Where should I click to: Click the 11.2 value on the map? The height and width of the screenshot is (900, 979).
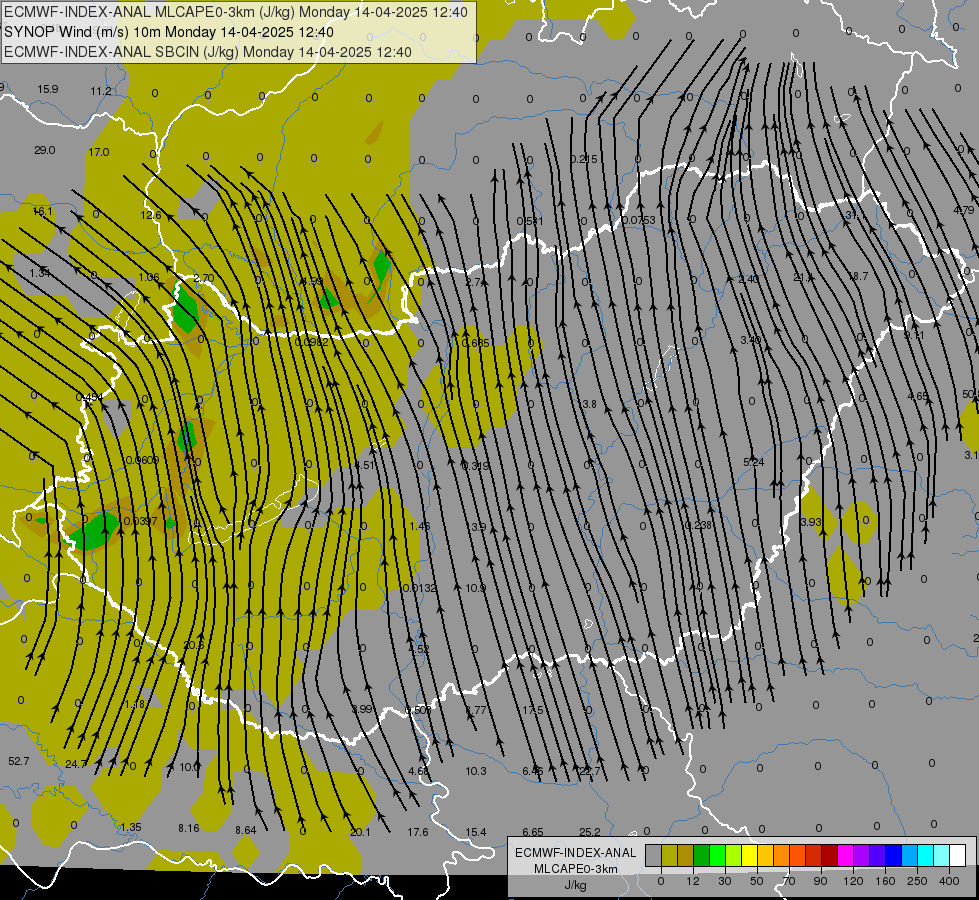(x=101, y=91)
